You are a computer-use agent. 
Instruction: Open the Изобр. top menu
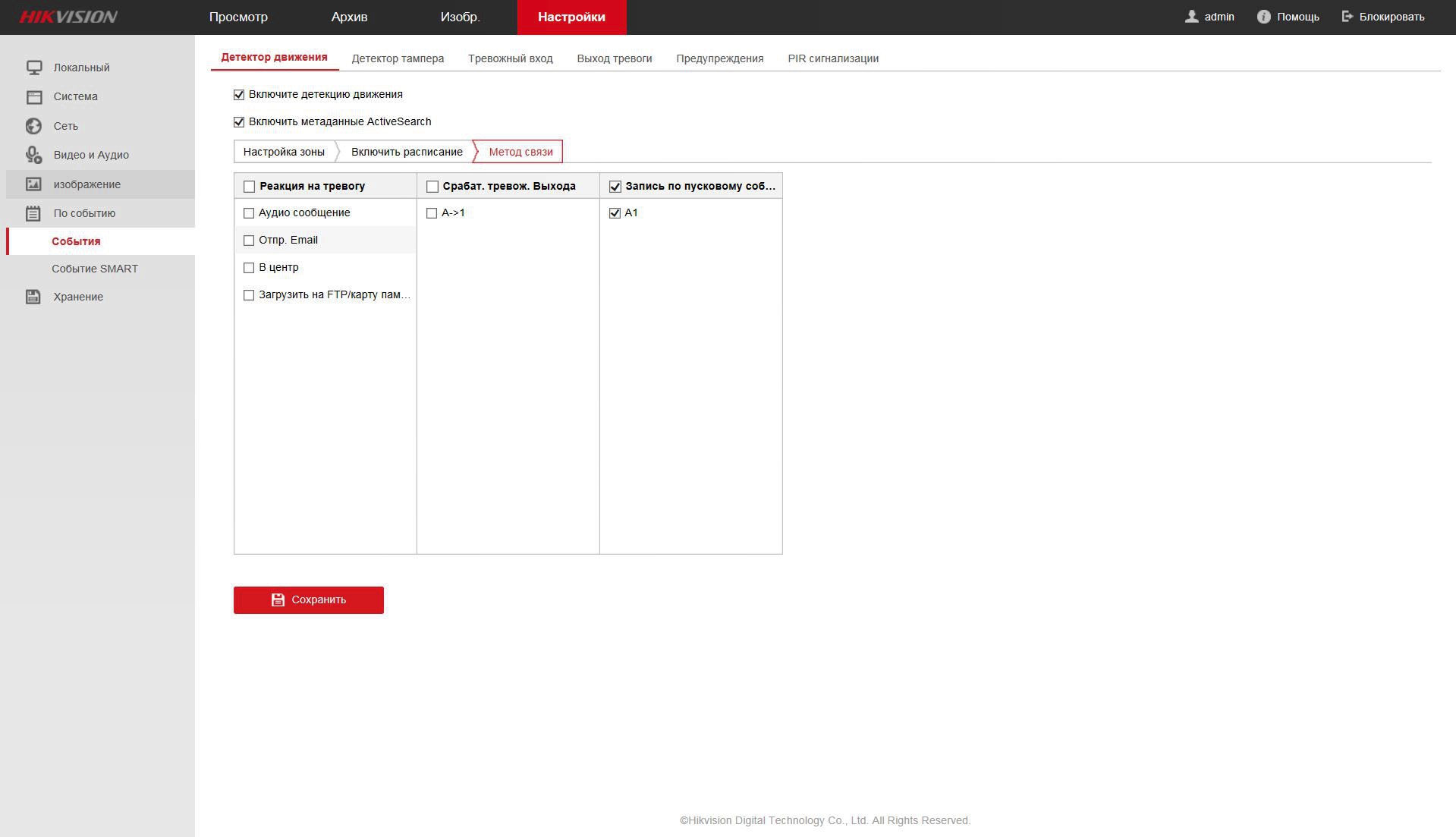(461, 17)
